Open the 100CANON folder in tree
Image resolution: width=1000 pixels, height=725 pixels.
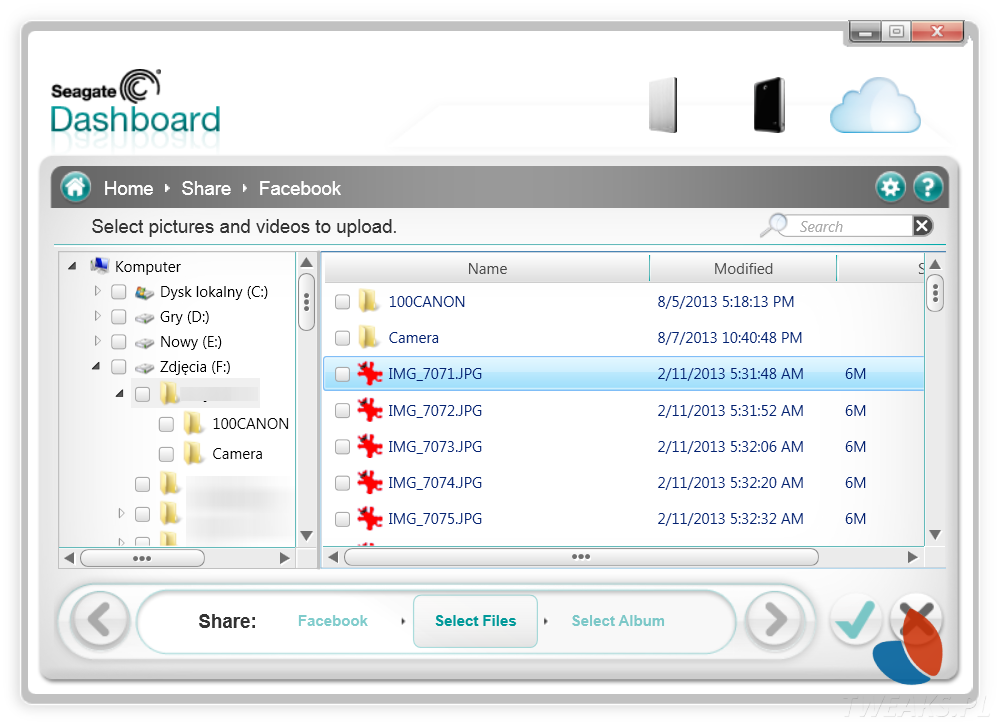(x=250, y=424)
